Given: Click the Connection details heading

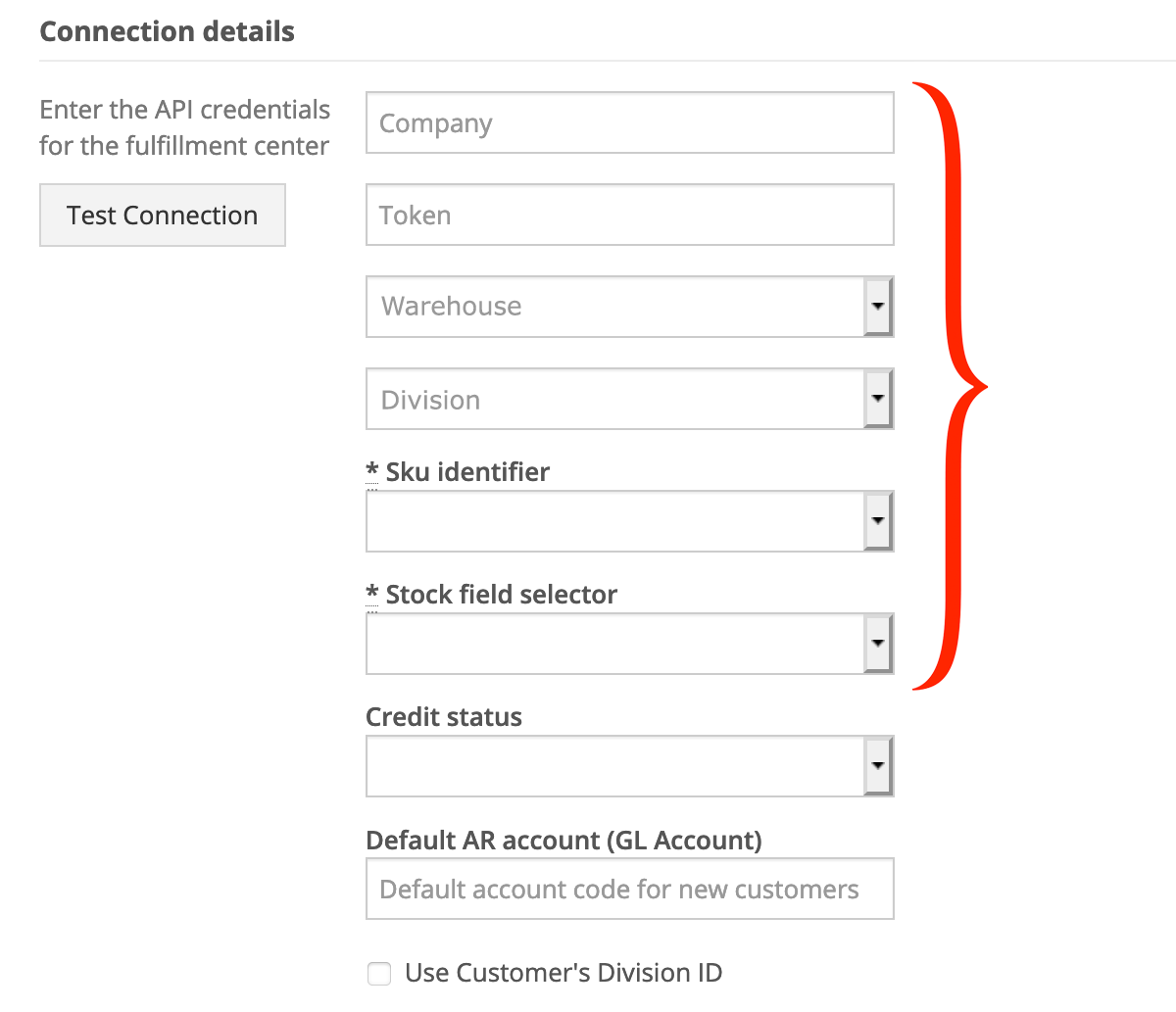Looking at the screenshot, I should pyautogui.click(x=168, y=31).
